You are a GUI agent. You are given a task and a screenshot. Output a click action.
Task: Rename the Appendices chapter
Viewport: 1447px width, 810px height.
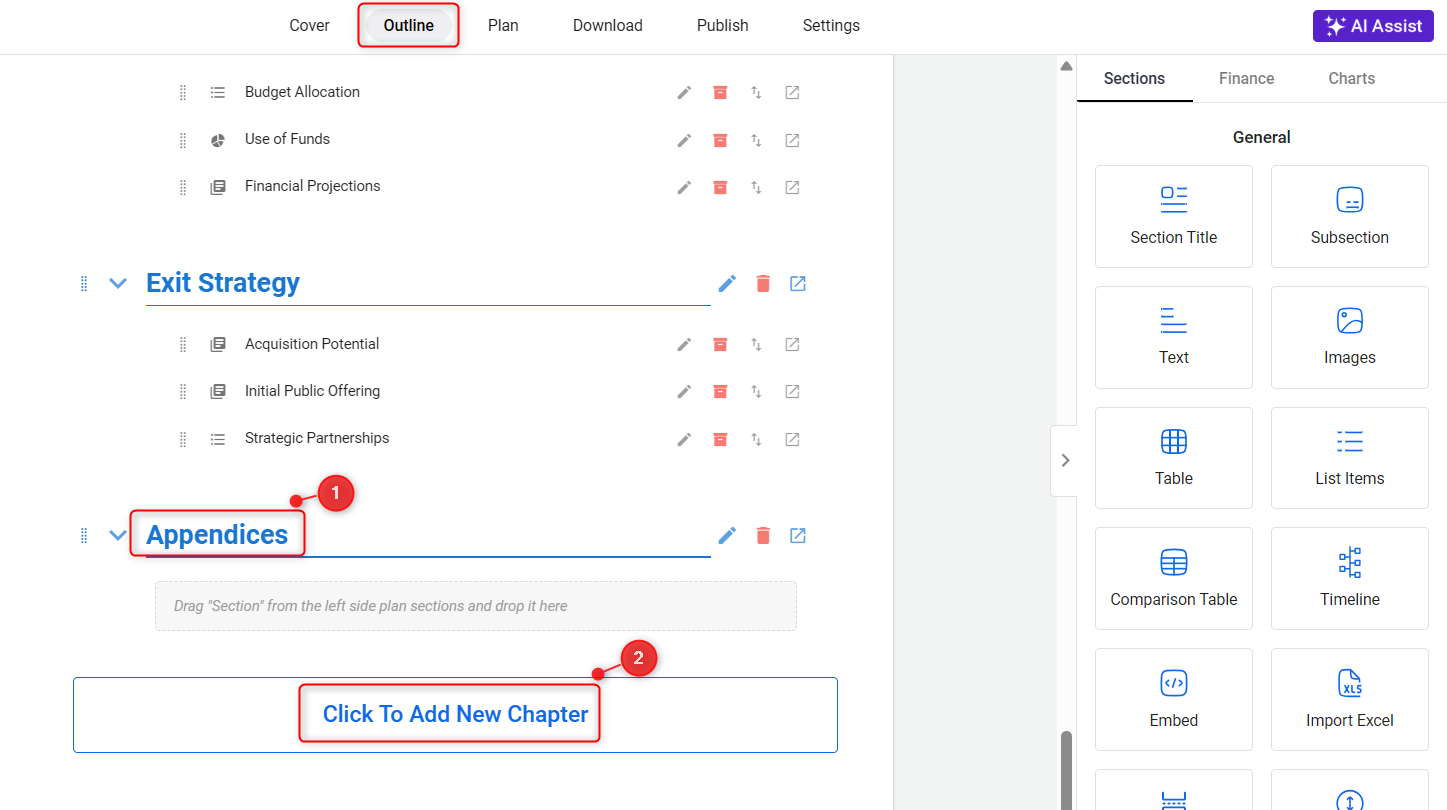728,535
